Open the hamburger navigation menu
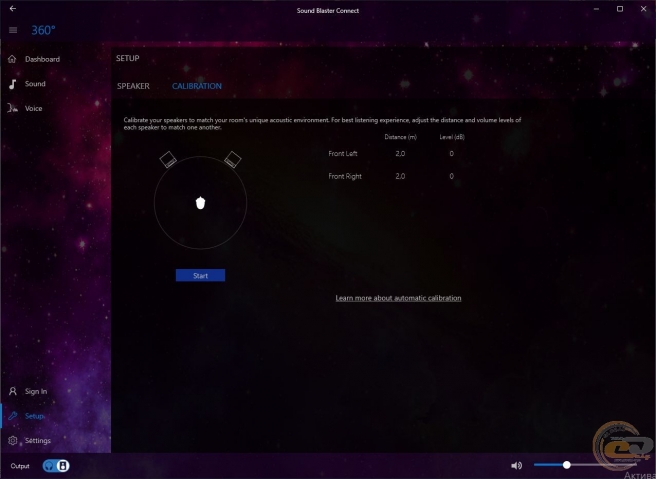656x479 pixels. (13, 30)
